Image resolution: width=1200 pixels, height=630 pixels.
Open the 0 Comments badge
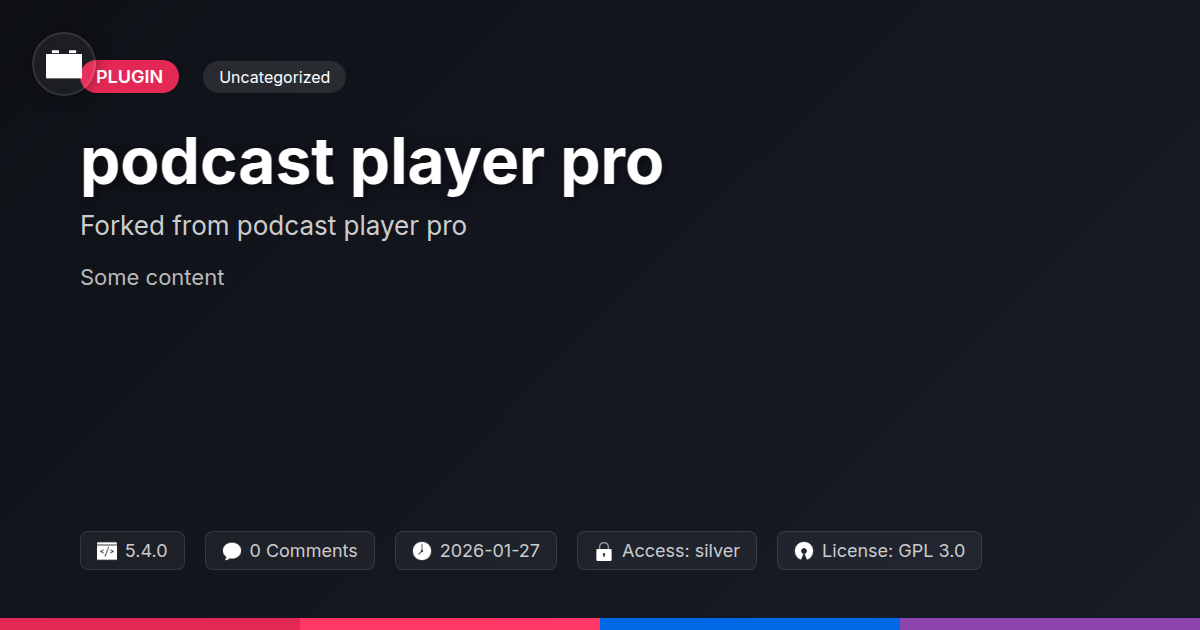[290, 551]
